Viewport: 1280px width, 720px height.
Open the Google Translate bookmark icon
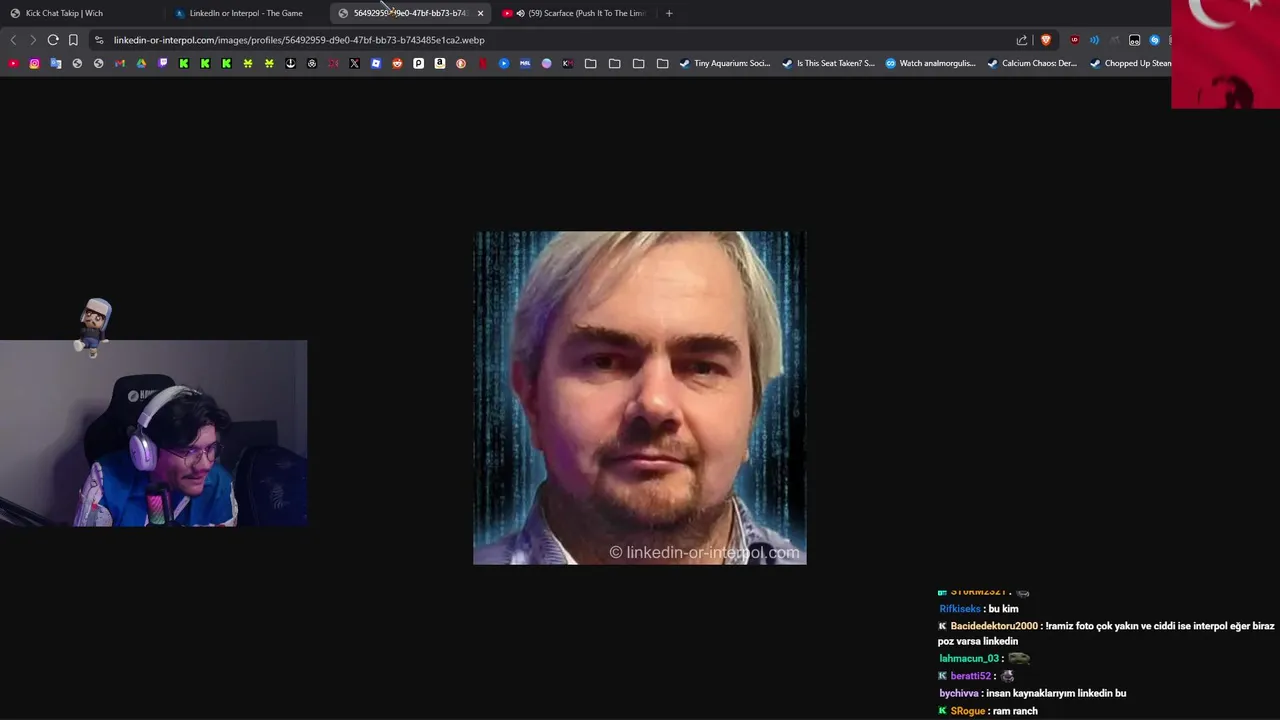pyautogui.click(x=56, y=63)
